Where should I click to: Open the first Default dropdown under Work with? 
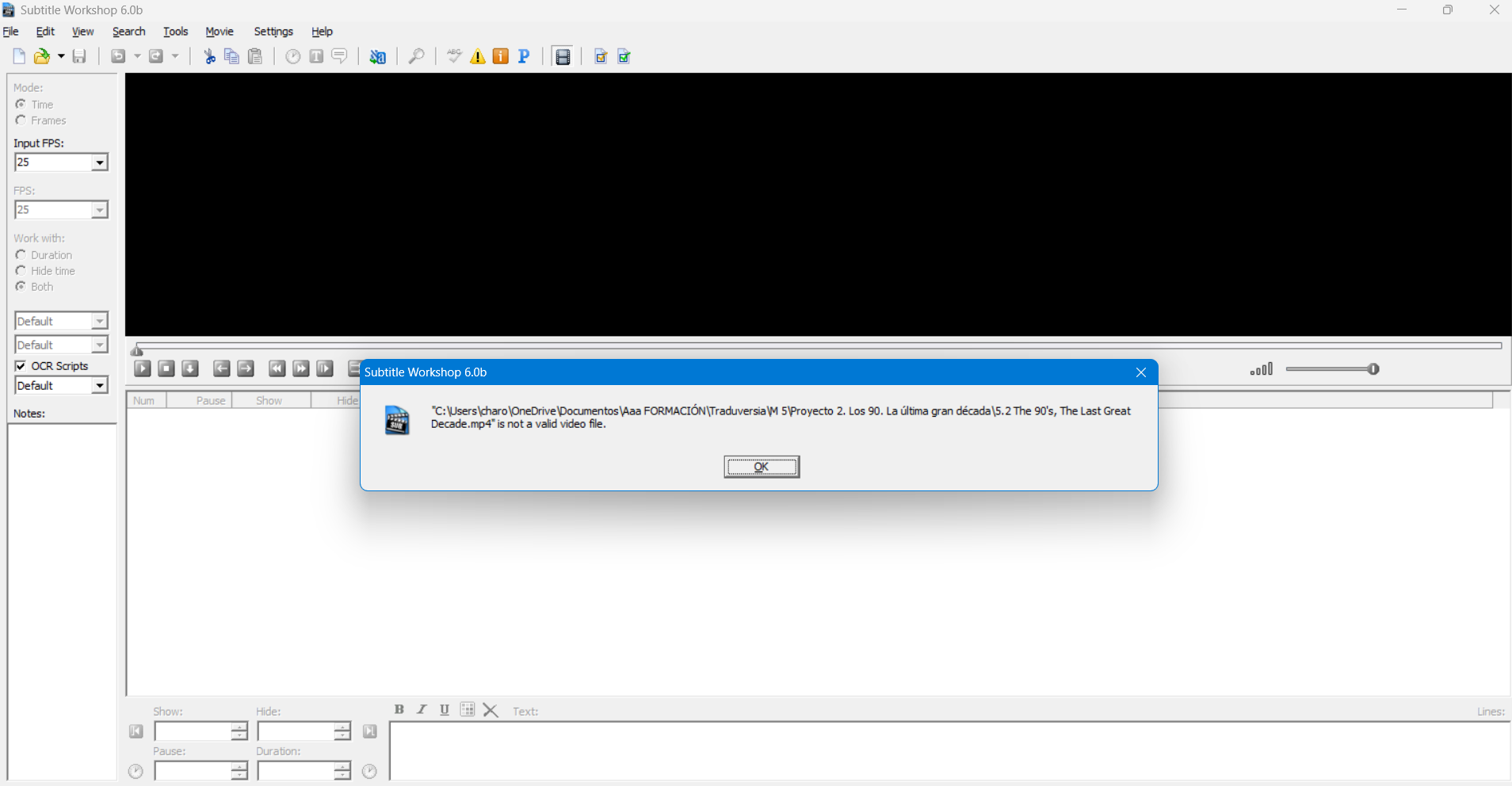(x=99, y=321)
